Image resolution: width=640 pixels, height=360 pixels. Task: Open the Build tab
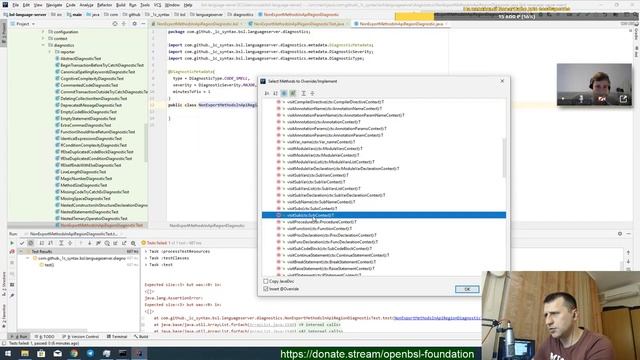(x=141, y=337)
